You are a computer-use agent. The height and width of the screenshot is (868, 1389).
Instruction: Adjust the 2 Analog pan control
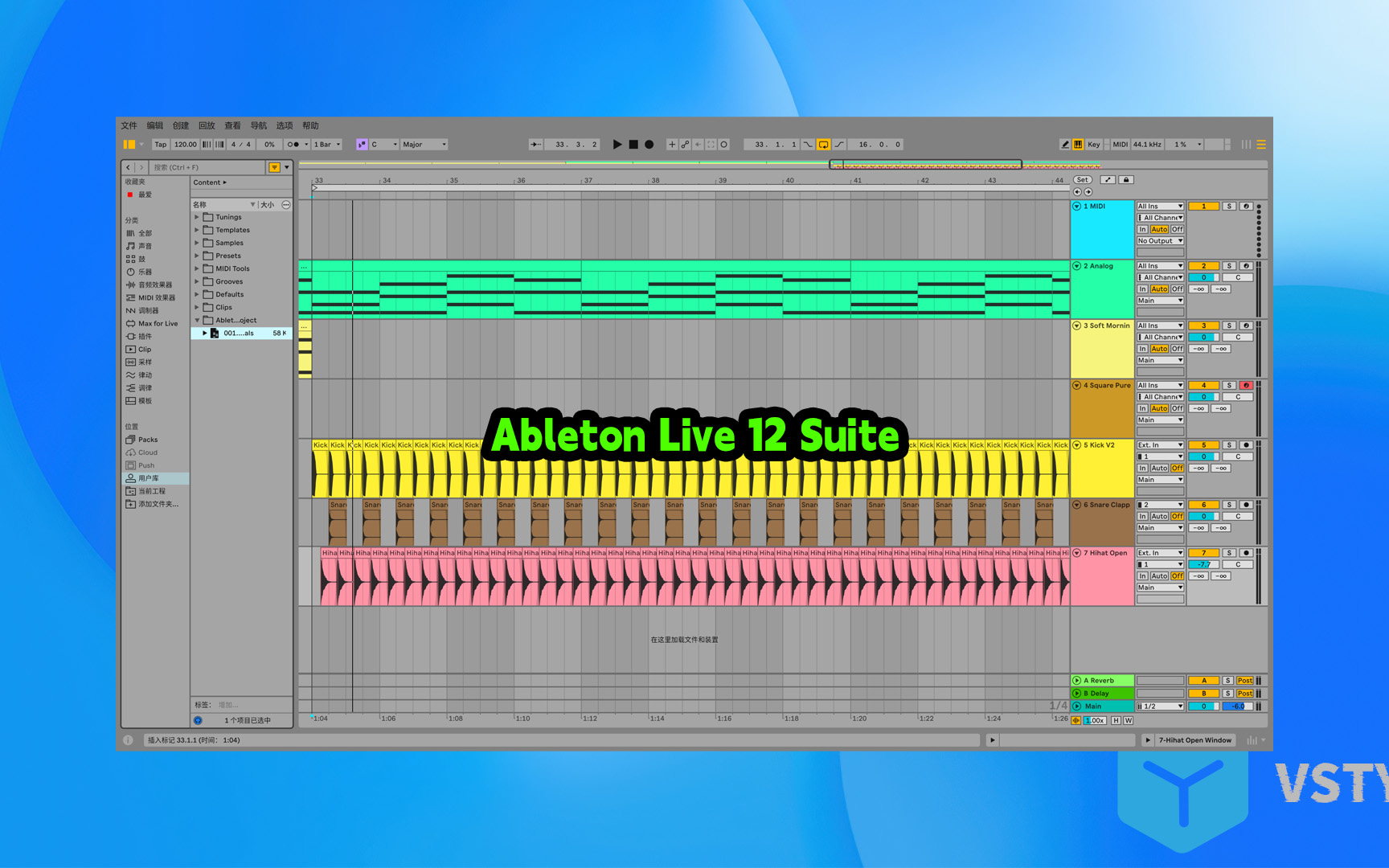(x=1238, y=277)
